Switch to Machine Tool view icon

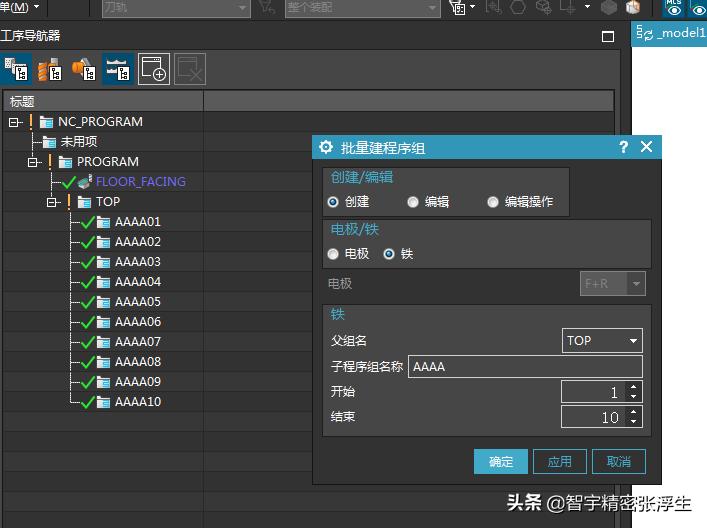pyautogui.click(x=50, y=69)
